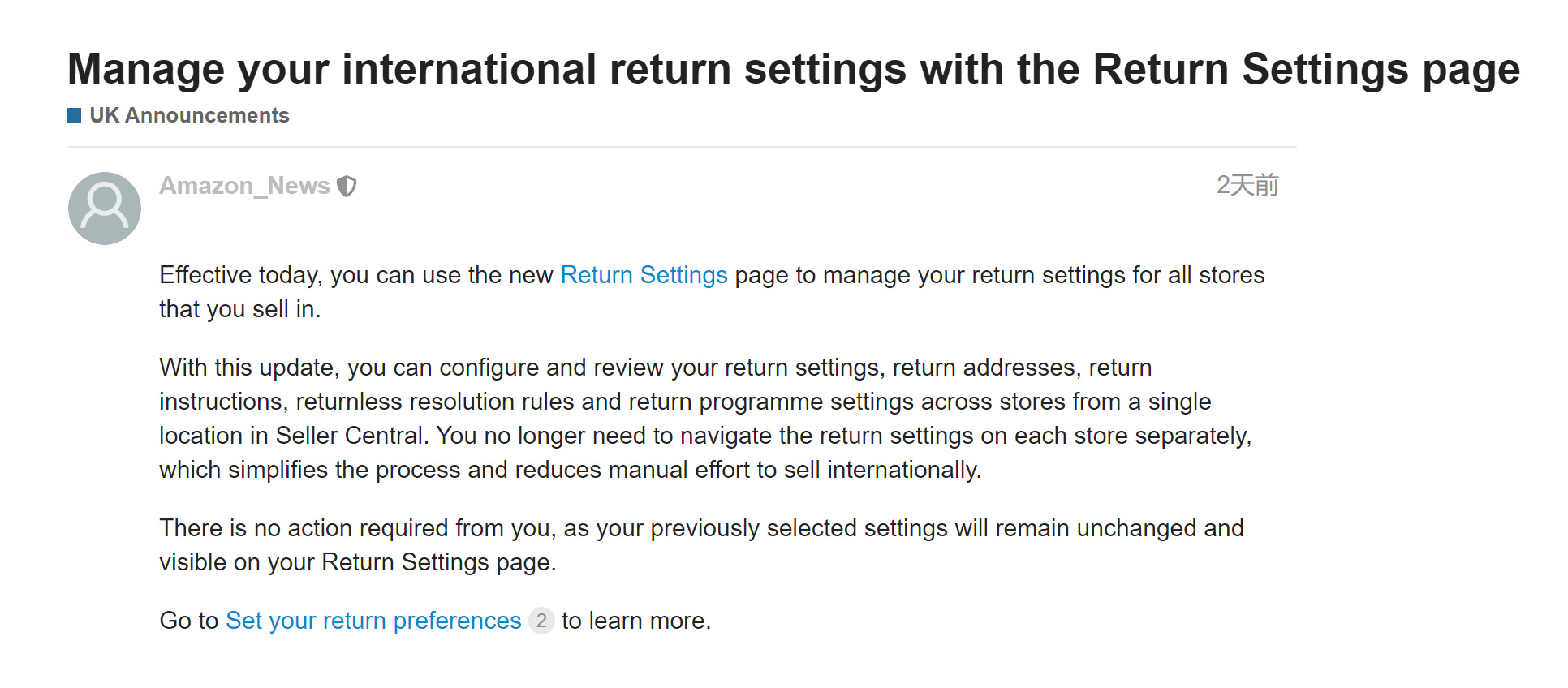Click the topic title heading
1568x688 pixels.
tap(793, 69)
